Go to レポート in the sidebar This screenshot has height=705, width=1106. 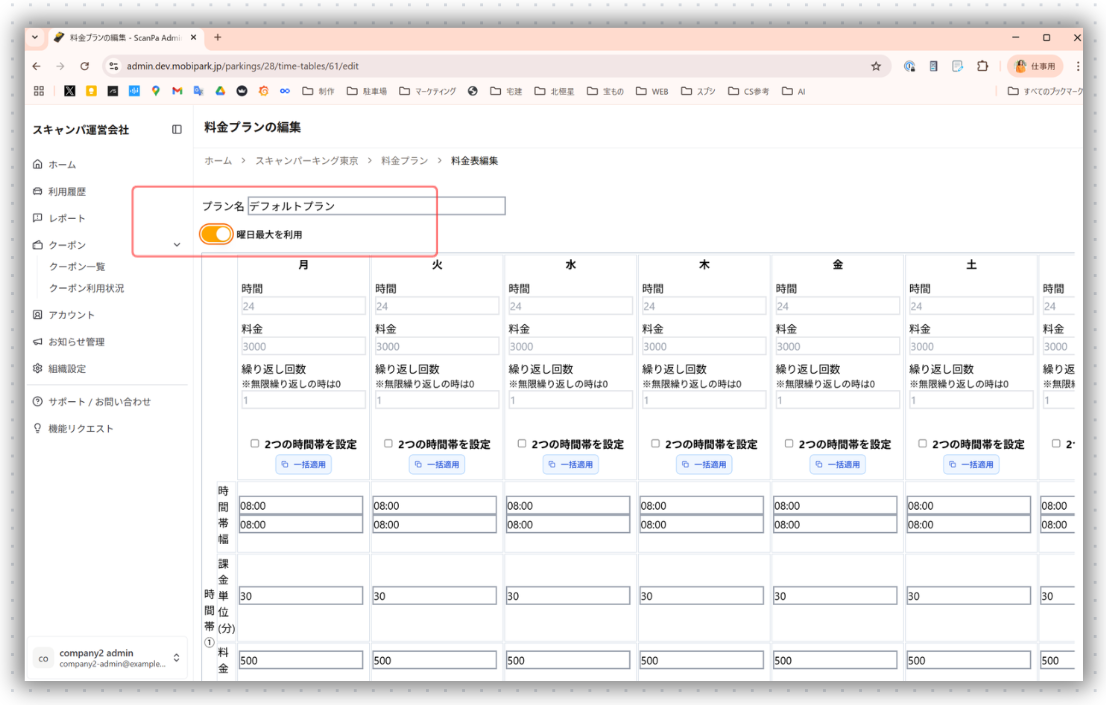(x=67, y=218)
